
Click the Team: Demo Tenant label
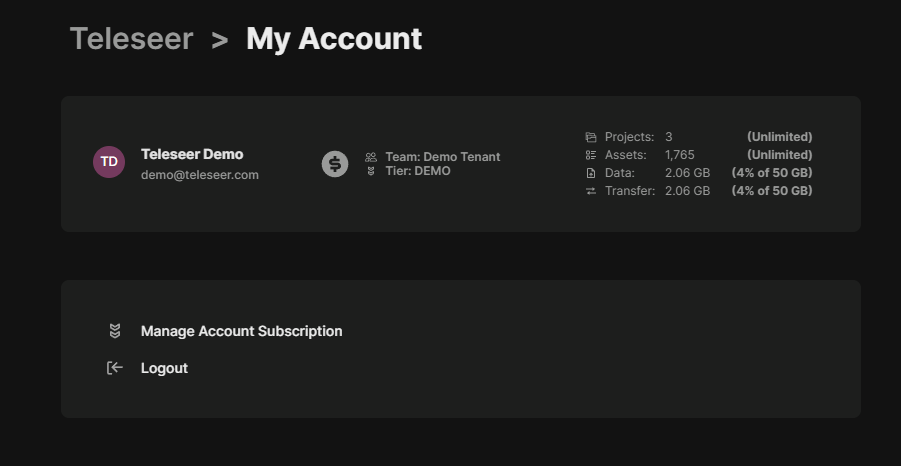[x=442, y=157]
